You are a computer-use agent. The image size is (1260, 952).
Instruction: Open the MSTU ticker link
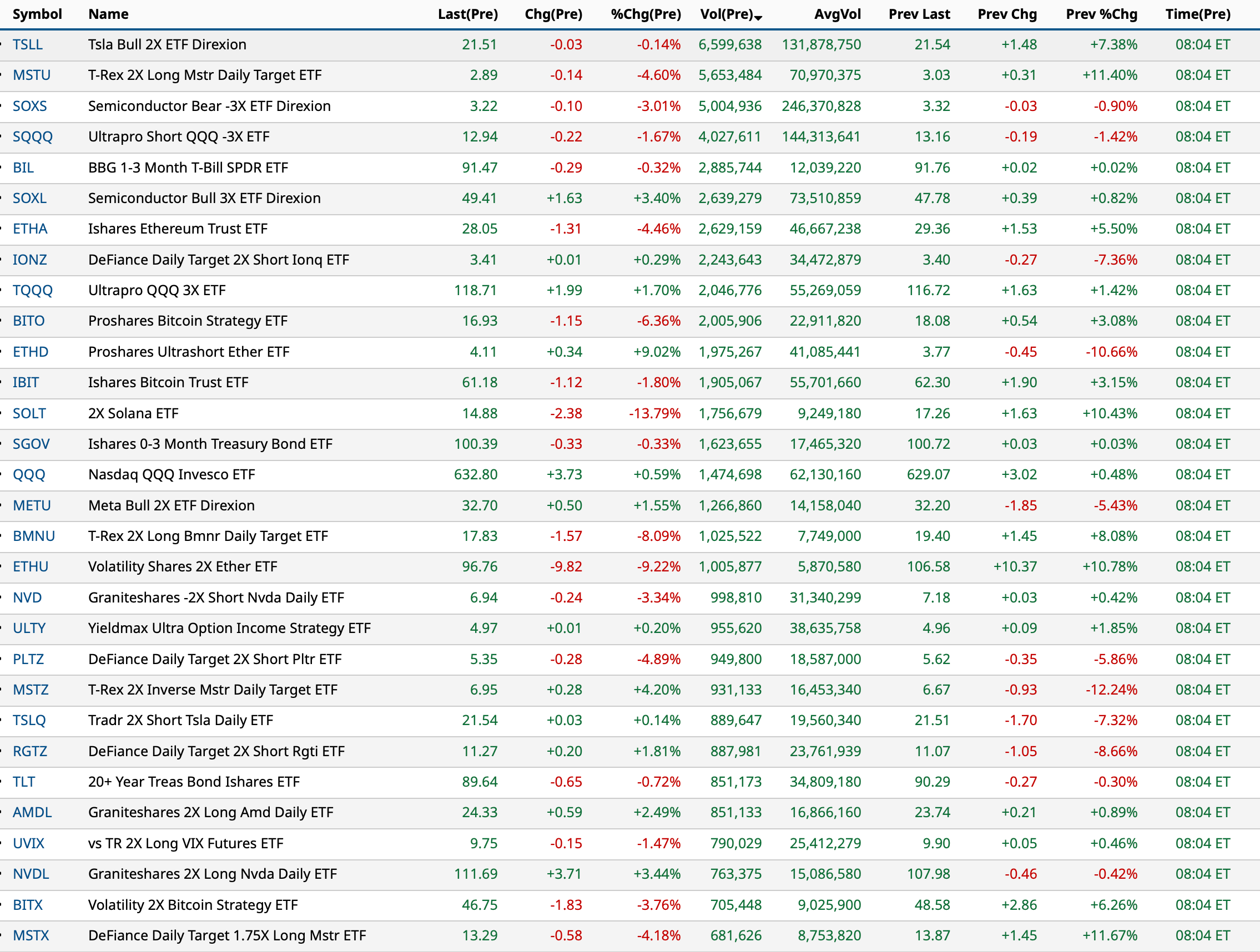point(31,75)
